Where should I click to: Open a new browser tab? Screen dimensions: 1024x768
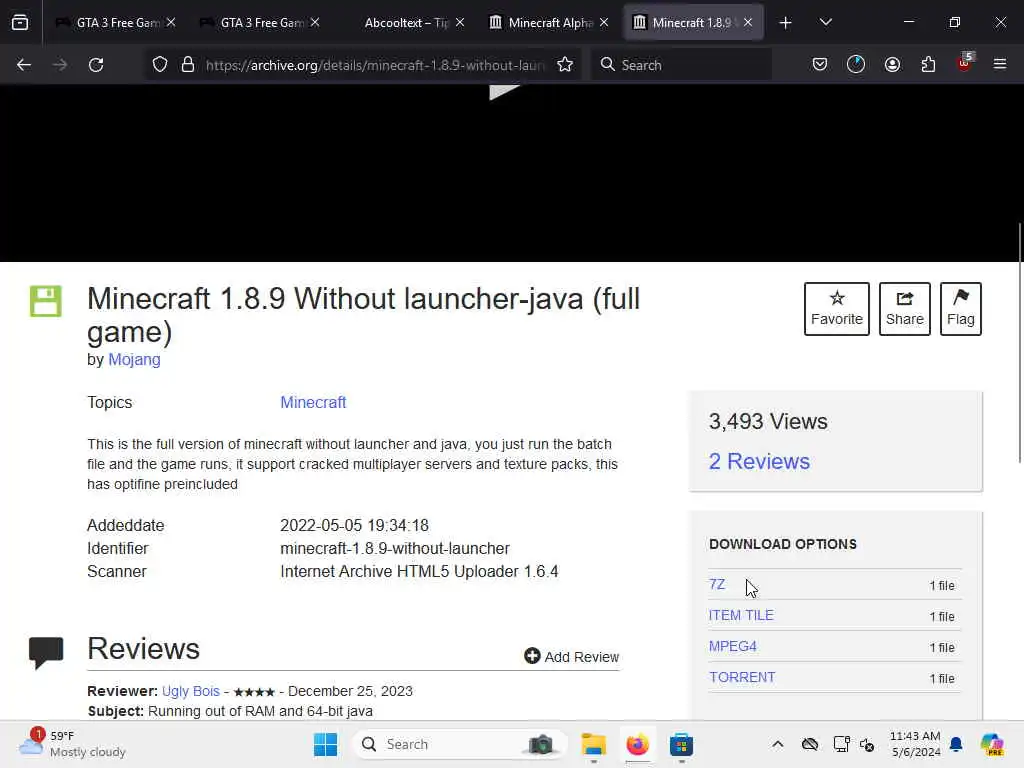[x=786, y=23]
